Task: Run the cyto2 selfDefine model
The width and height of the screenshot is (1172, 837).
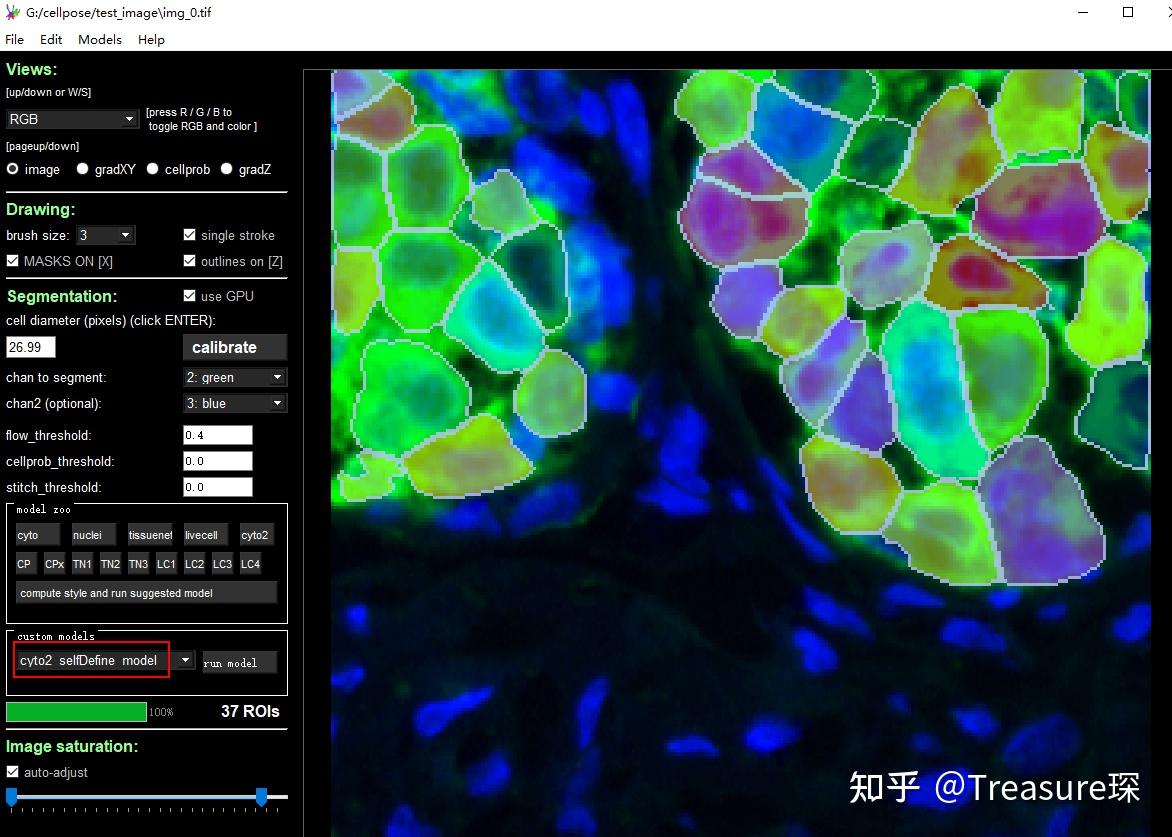Action: (x=239, y=662)
